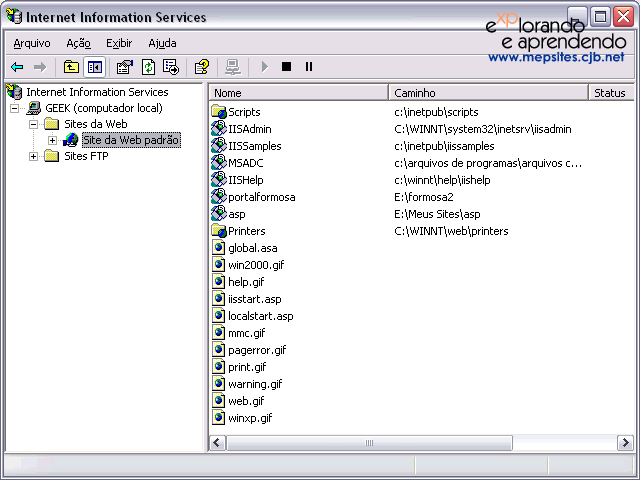Sort by the Status column header
Screen dimensions: 640x480
pyautogui.click(x=611, y=93)
